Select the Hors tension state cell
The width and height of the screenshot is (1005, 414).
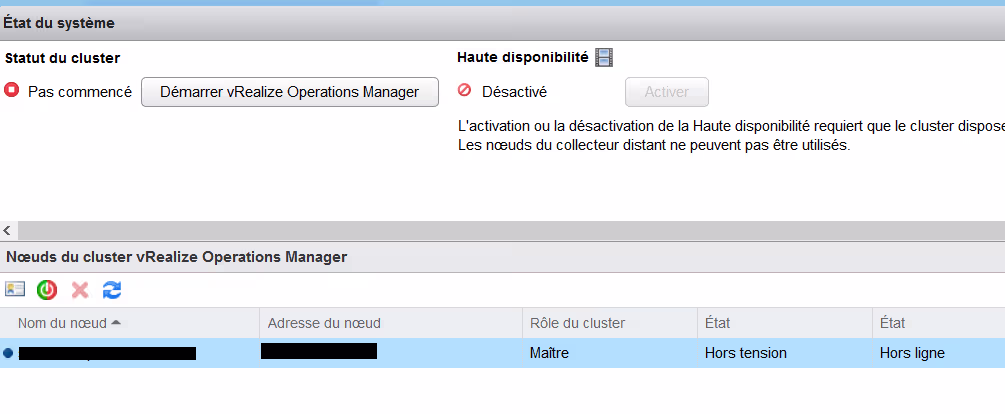click(x=745, y=353)
